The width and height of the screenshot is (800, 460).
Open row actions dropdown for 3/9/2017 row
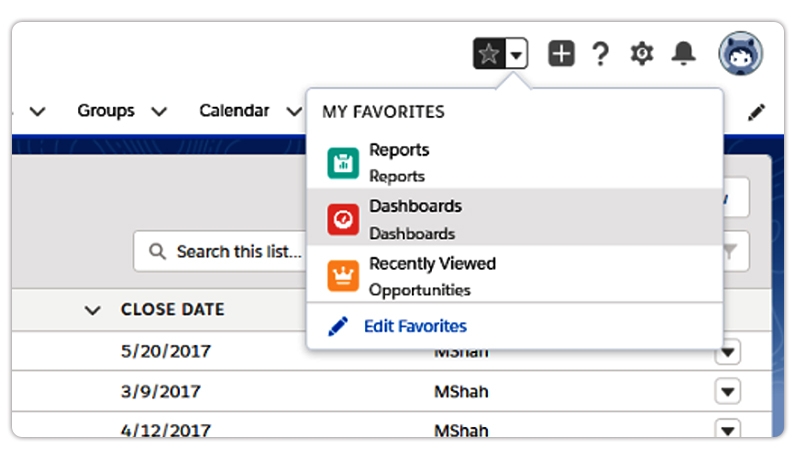[728, 391]
